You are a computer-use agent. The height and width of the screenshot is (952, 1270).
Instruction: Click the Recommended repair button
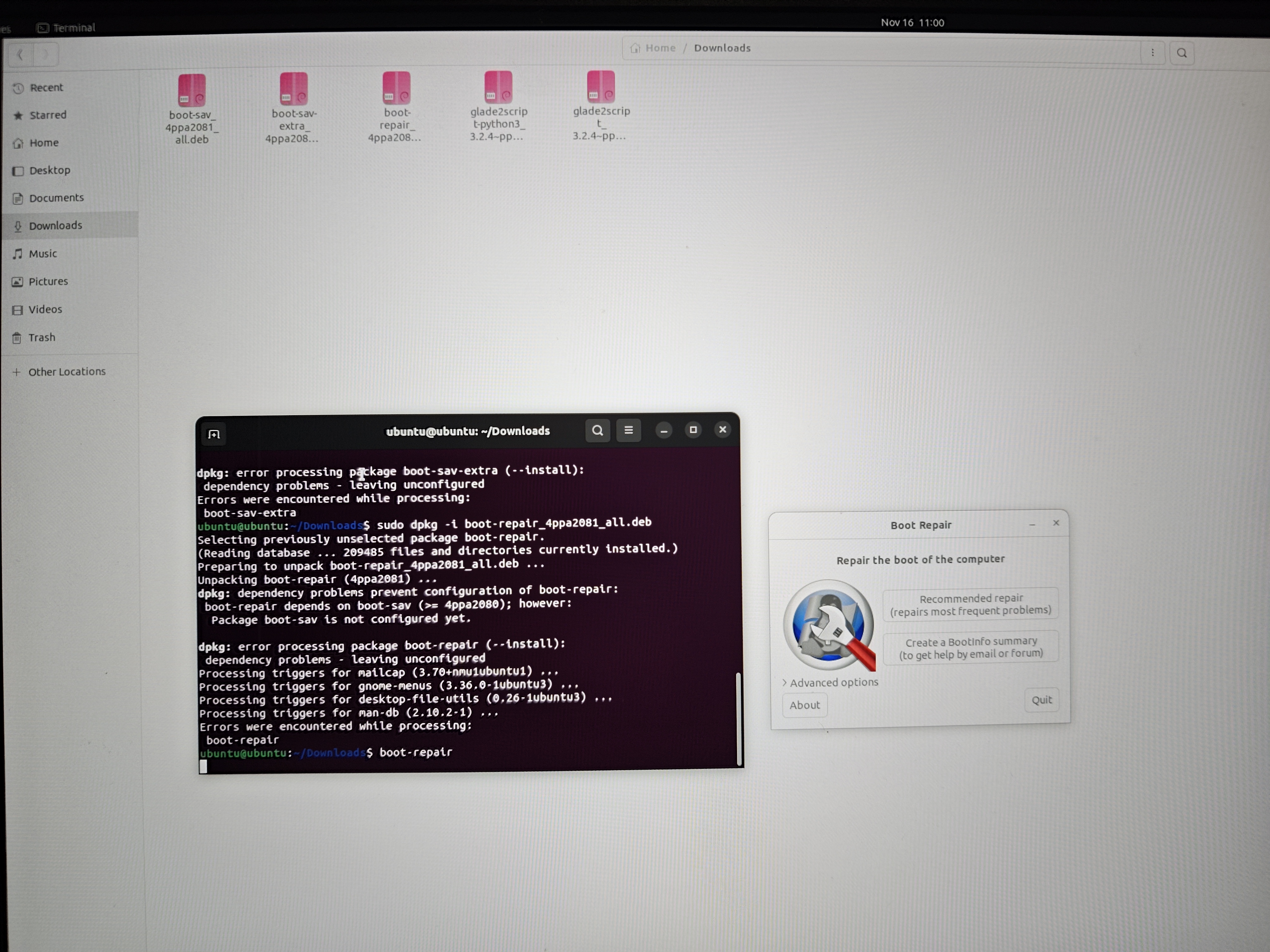970,605
